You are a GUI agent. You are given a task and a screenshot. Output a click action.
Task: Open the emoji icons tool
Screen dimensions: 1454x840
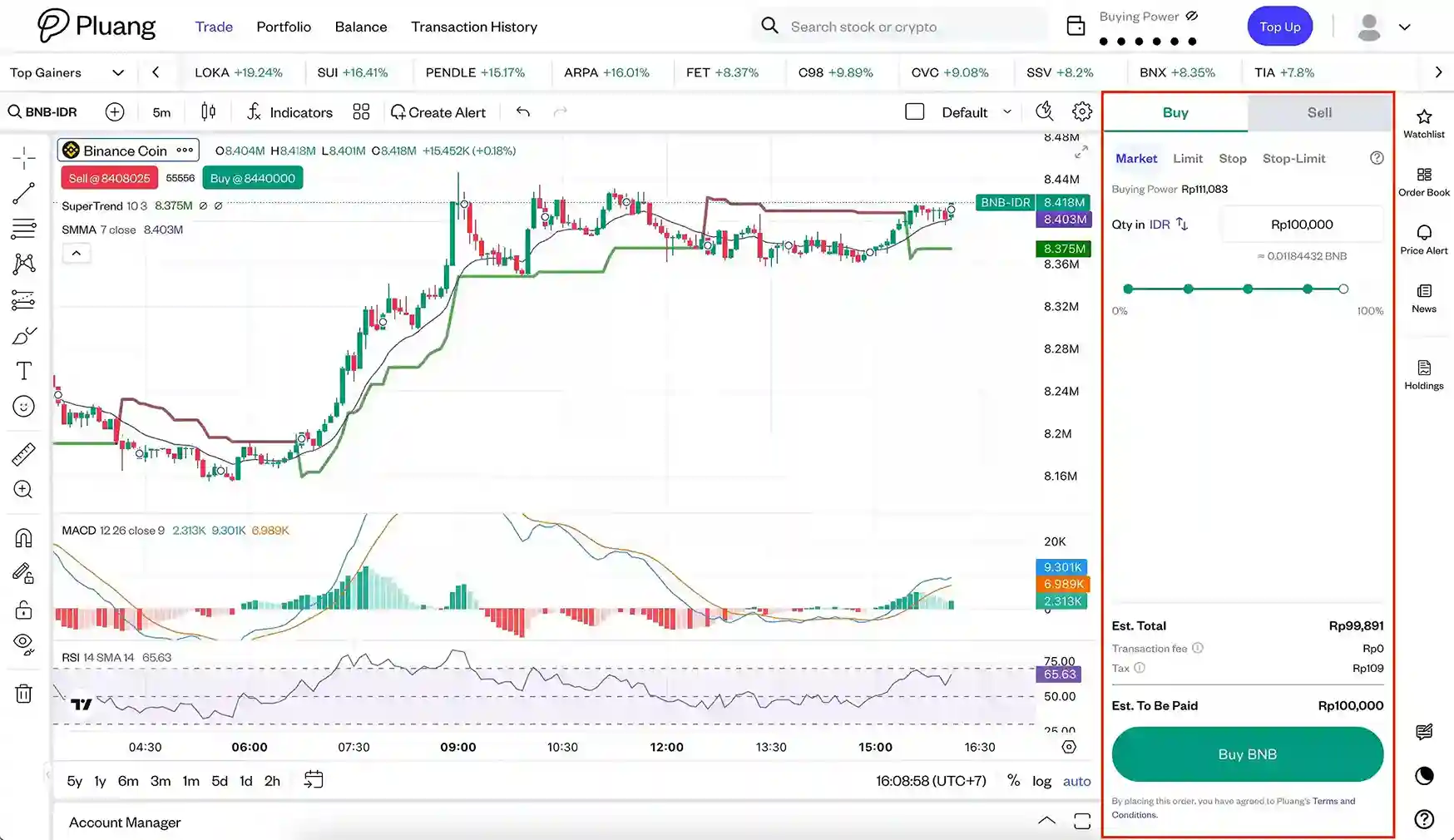tap(23, 407)
